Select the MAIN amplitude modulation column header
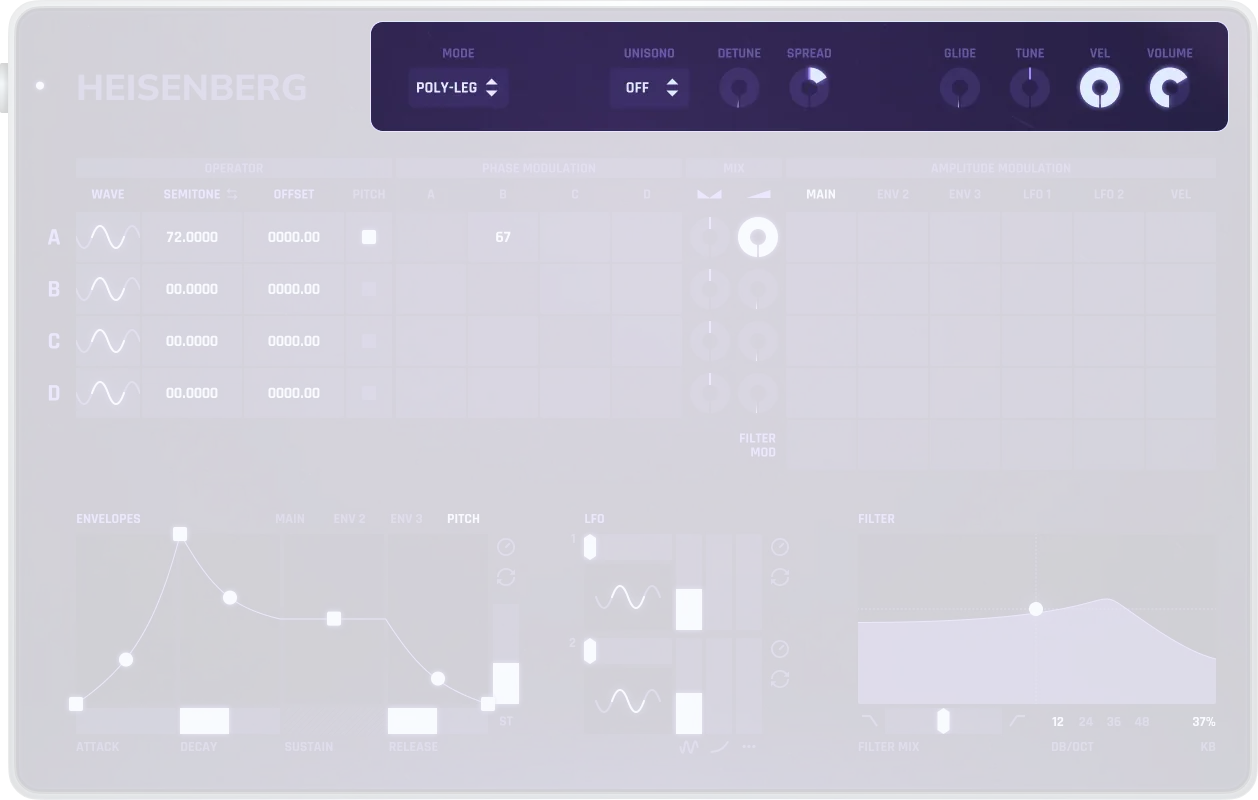 coord(821,194)
